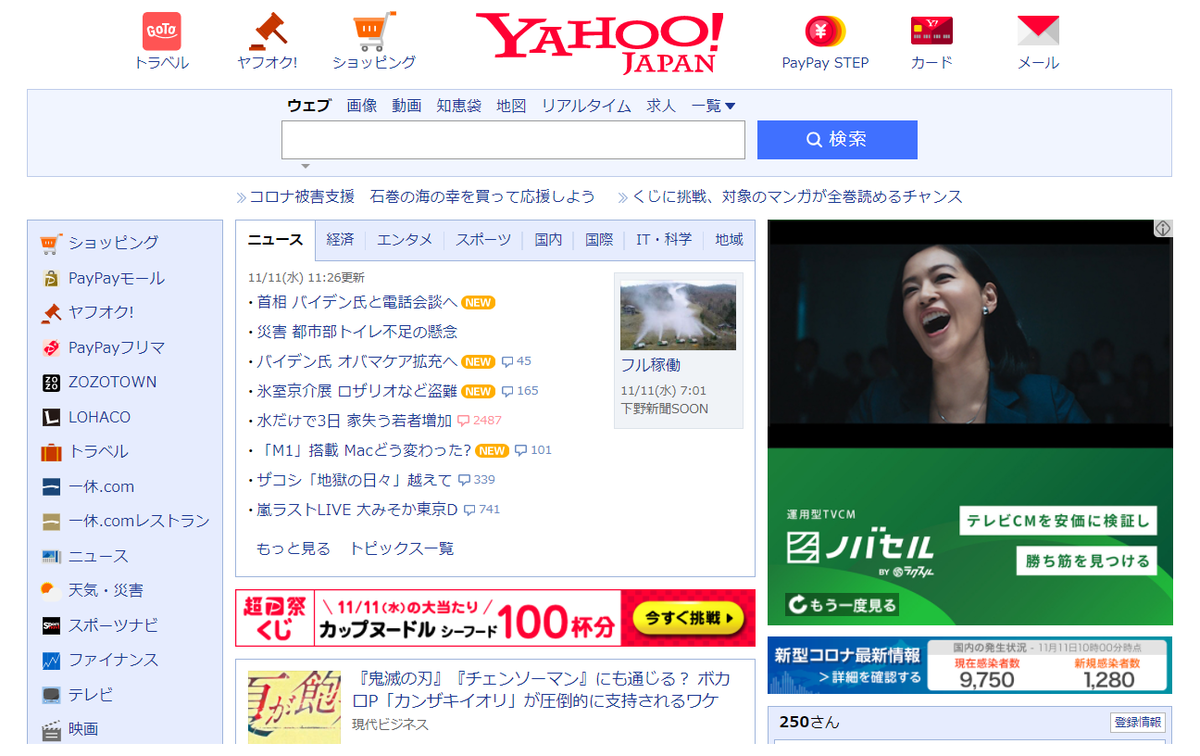Open the PayPay STEP icon

coord(825,31)
